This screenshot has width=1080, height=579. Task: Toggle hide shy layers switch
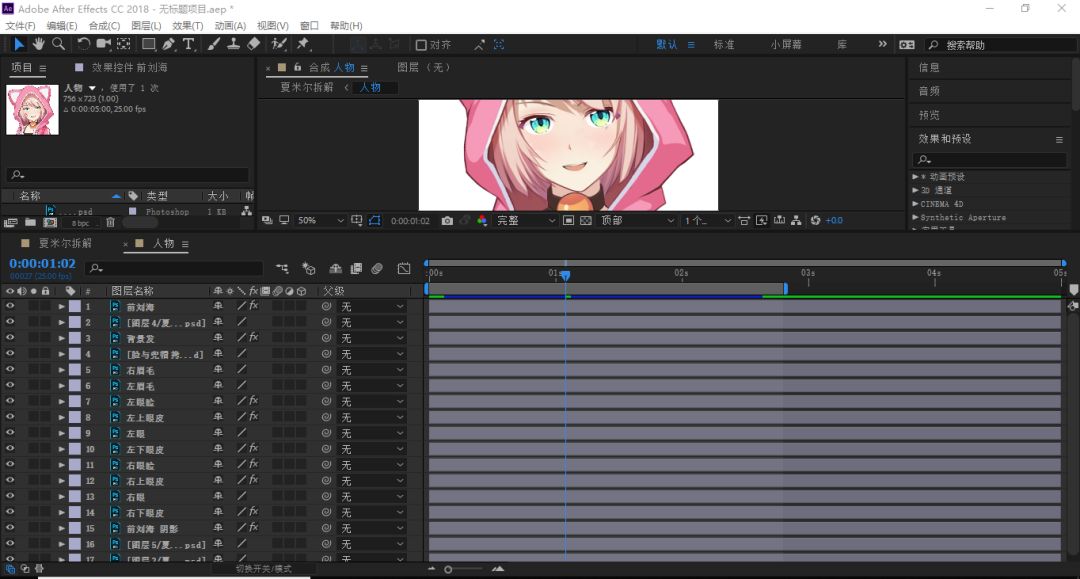click(335, 269)
